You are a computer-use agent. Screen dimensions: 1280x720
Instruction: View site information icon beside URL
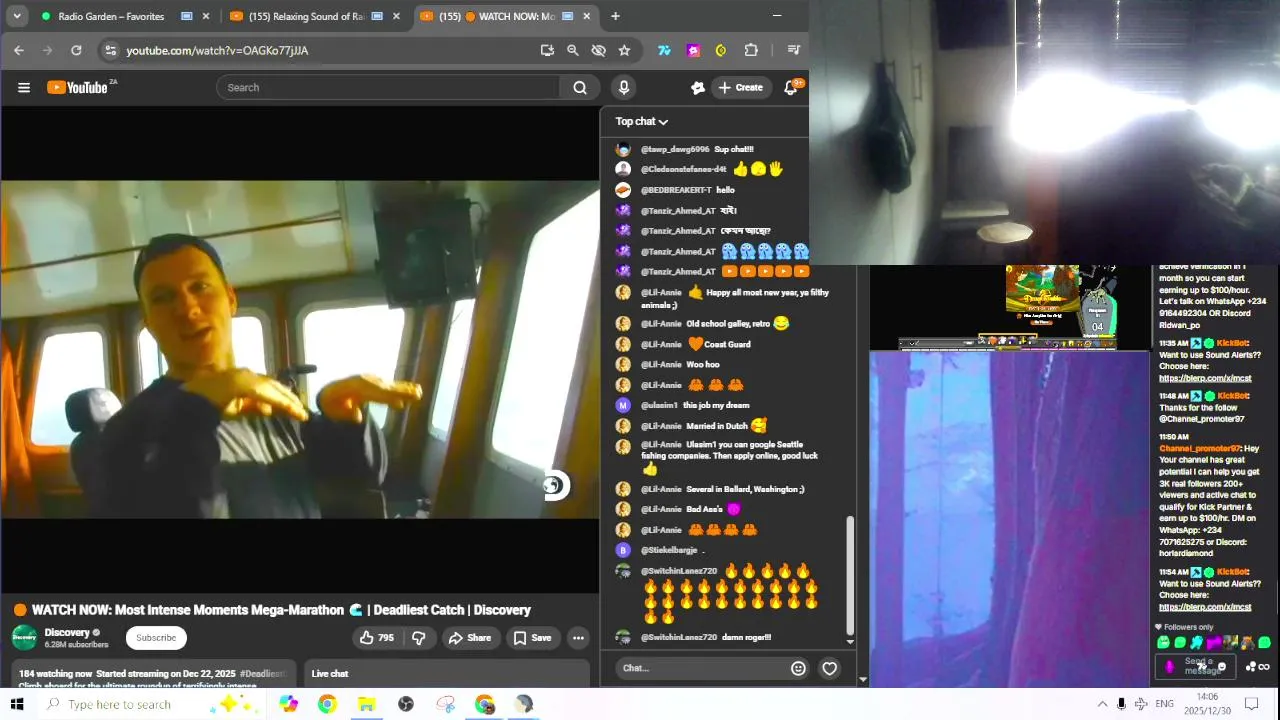pyautogui.click(x=111, y=50)
